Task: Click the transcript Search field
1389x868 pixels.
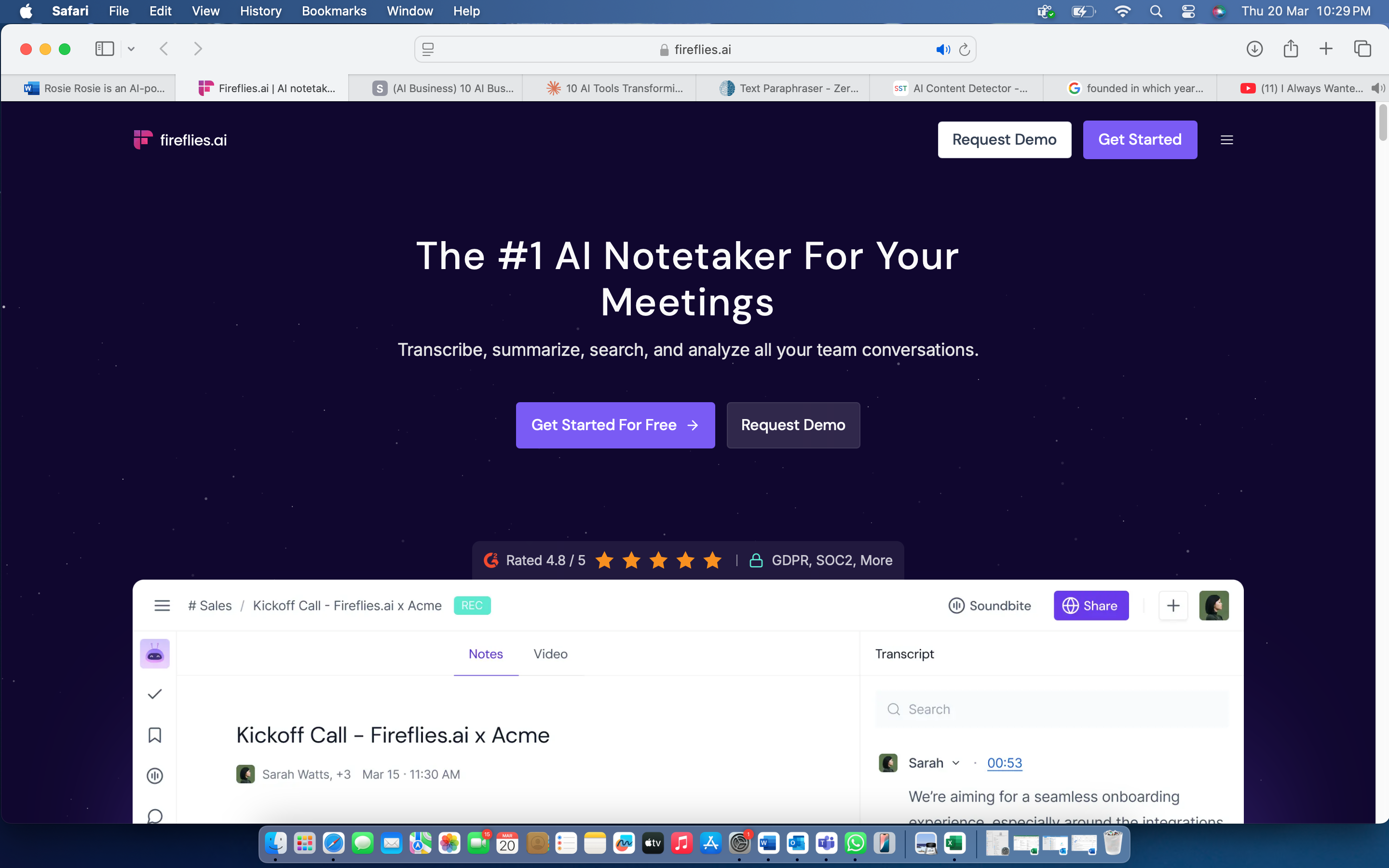Action: [1051, 709]
